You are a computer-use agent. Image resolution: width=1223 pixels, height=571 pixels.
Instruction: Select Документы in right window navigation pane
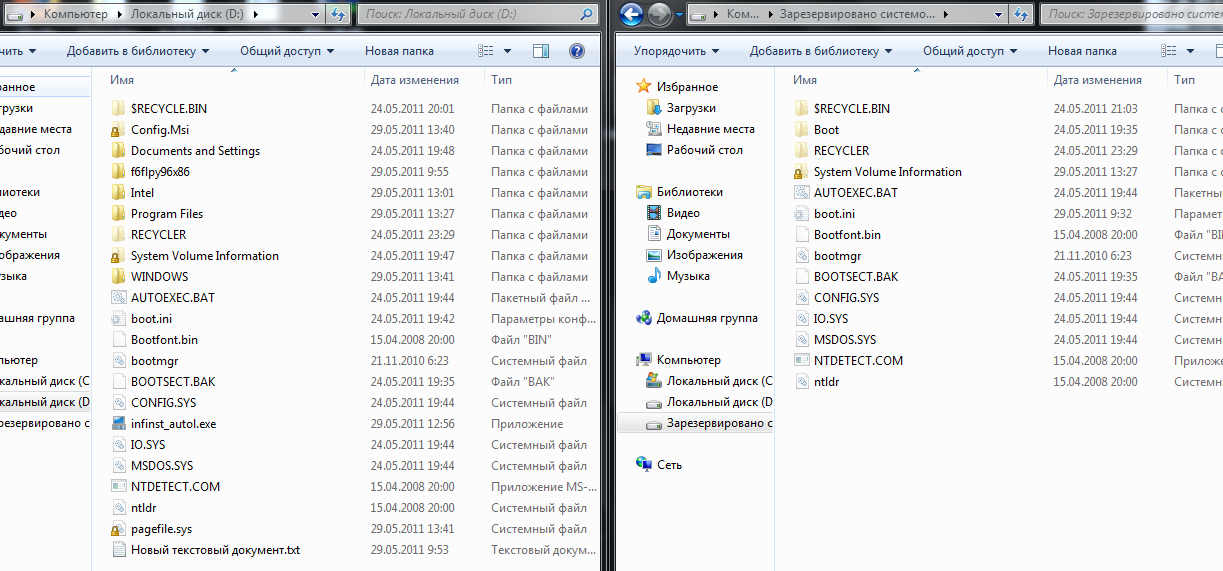(x=698, y=233)
